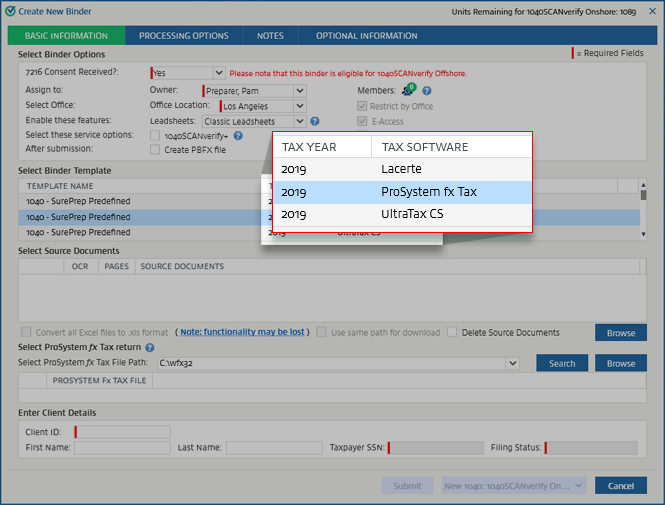Click help icon next to 1040SCANverify+
Screen dimensions: 665x505
[x=238, y=135]
